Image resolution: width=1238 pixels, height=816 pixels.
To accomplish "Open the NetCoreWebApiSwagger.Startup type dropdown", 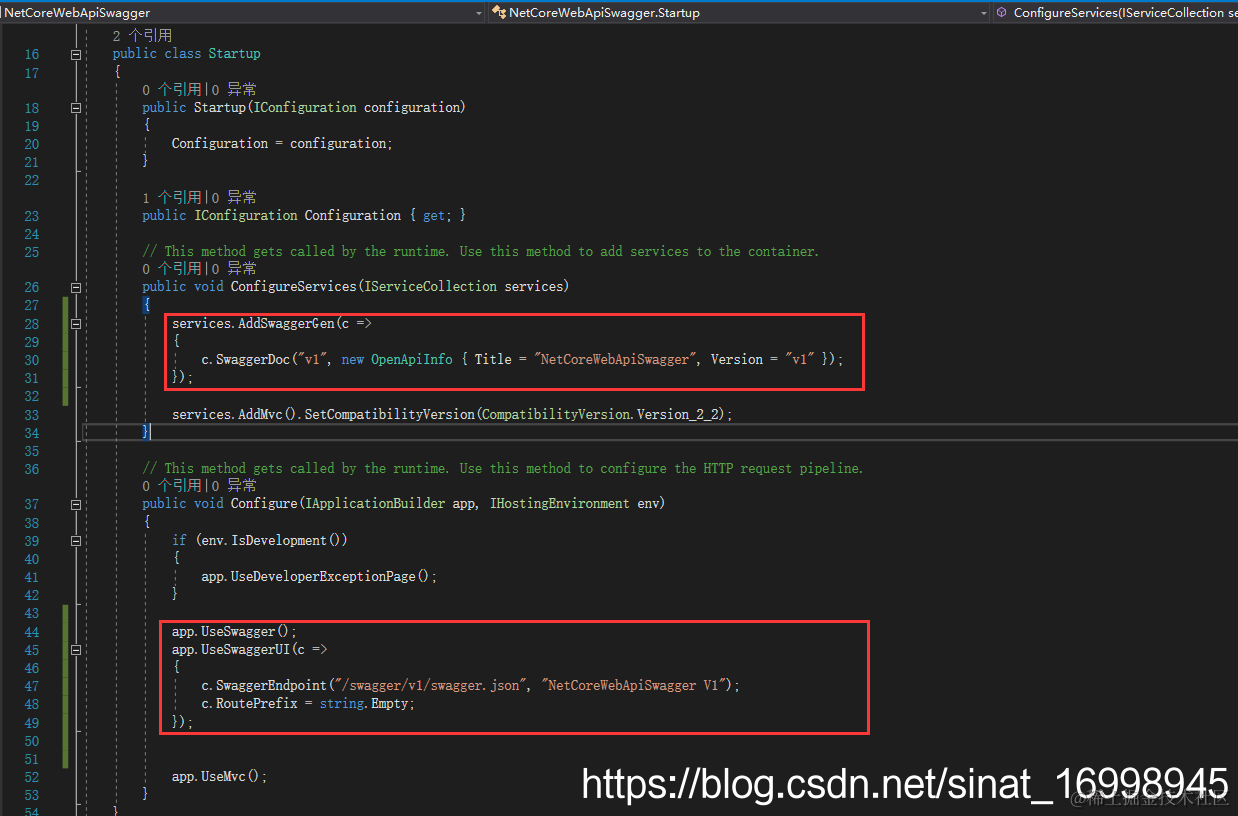I will 738,12.
